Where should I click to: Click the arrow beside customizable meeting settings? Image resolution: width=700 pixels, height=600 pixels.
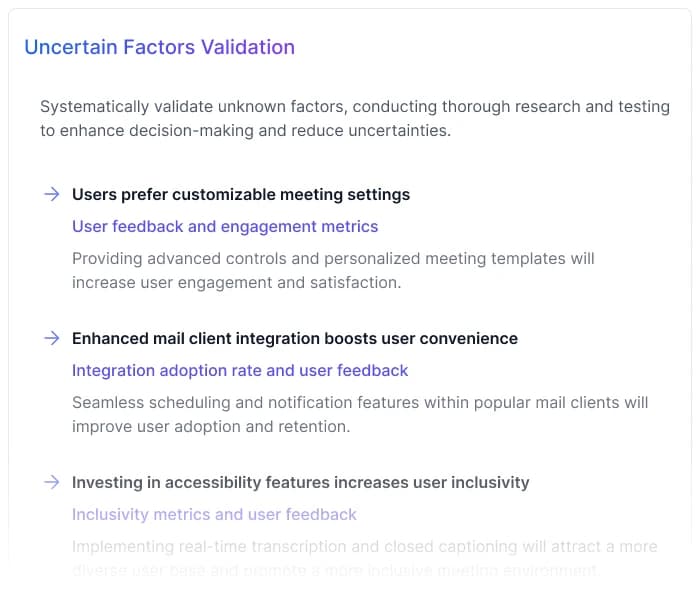(x=51, y=194)
